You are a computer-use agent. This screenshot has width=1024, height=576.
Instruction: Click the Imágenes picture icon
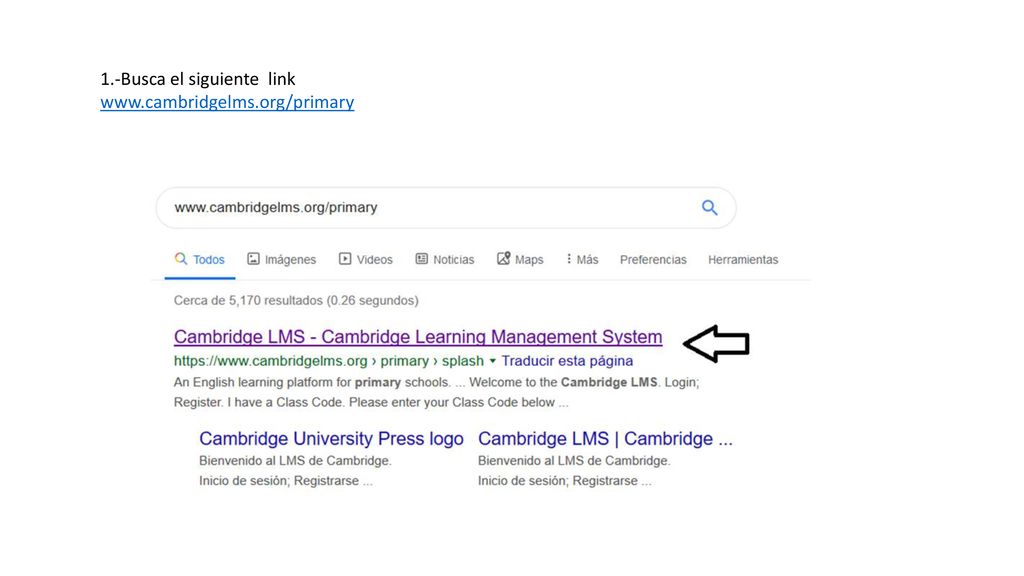pyautogui.click(x=253, y=259)
